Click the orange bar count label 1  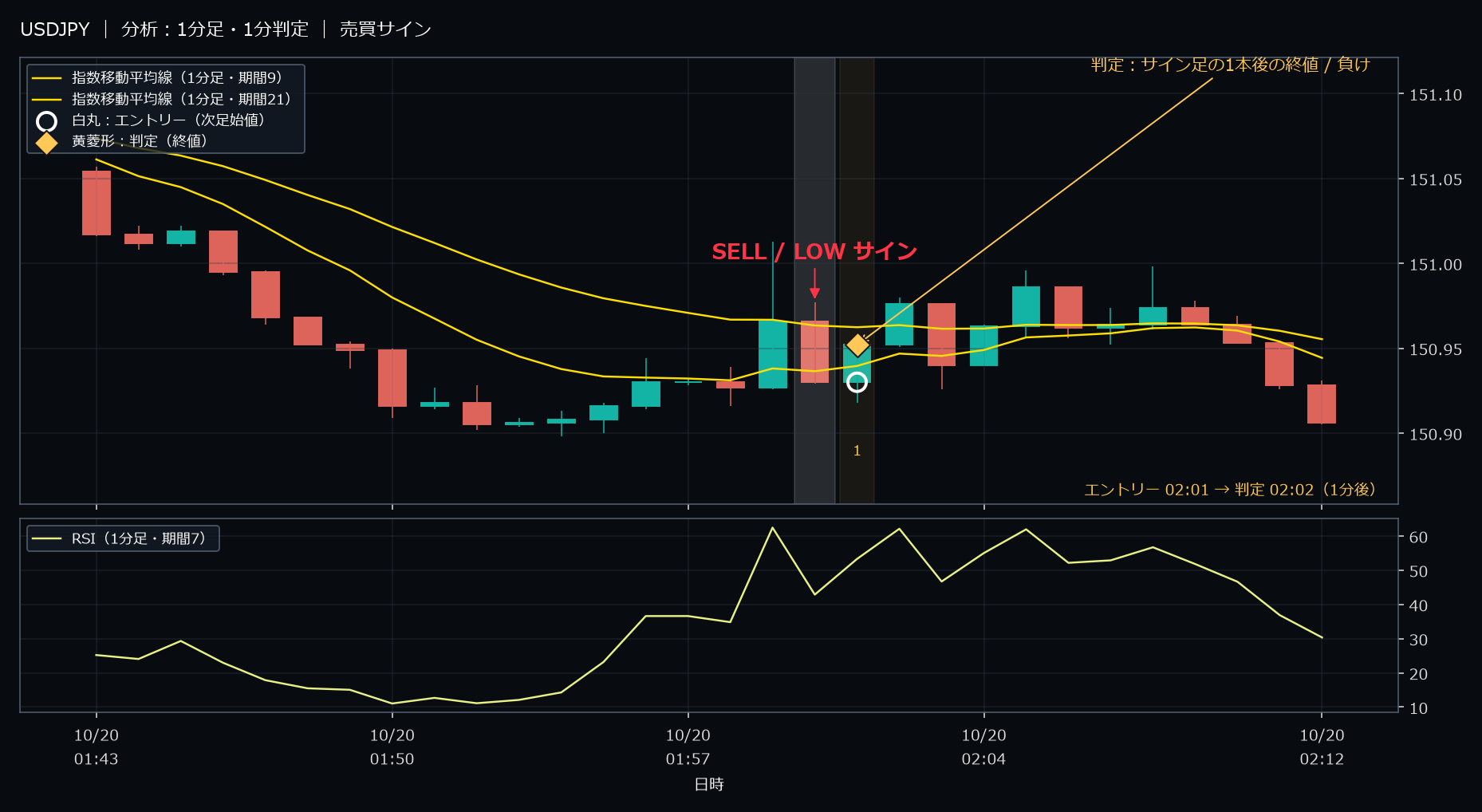point(857,451)
